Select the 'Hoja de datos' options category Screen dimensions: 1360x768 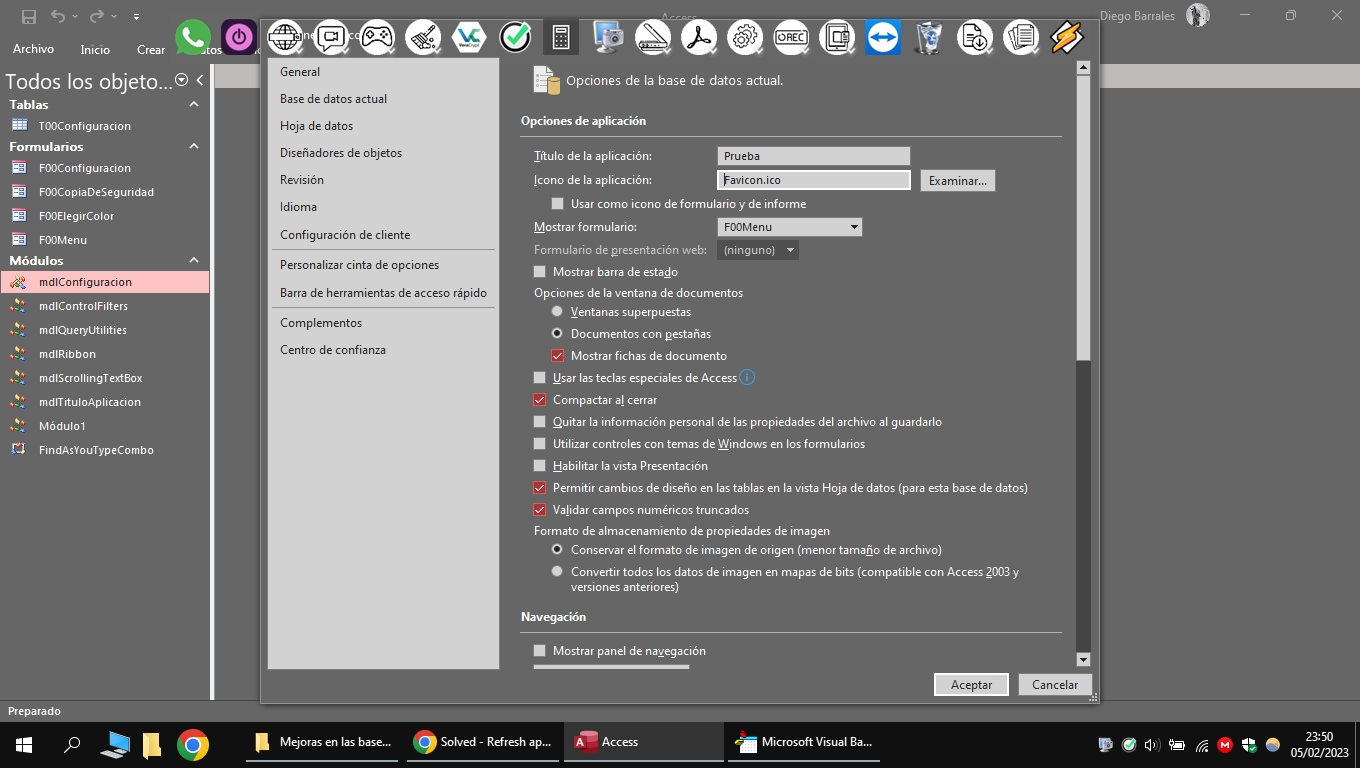click(x=381, y=126)
